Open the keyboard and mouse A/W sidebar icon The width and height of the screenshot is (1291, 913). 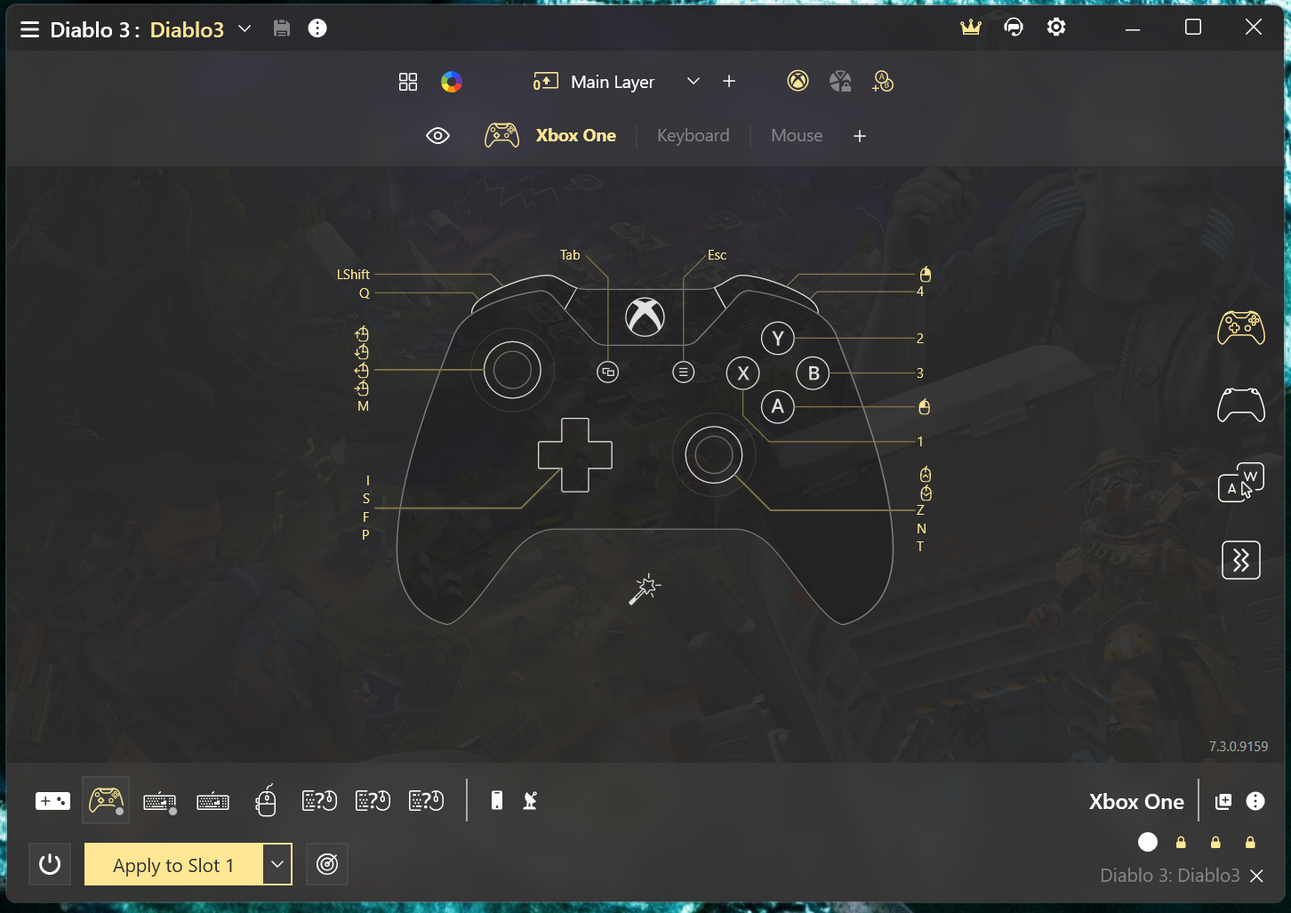(1240, 482)
